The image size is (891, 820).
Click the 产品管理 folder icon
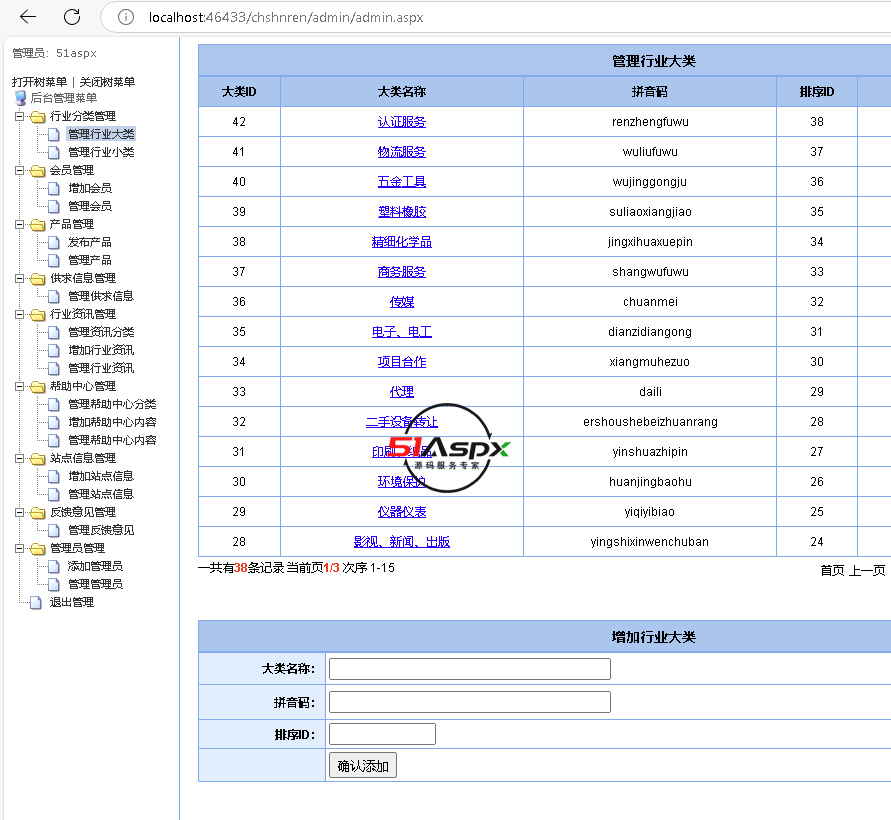click(38, 224)
